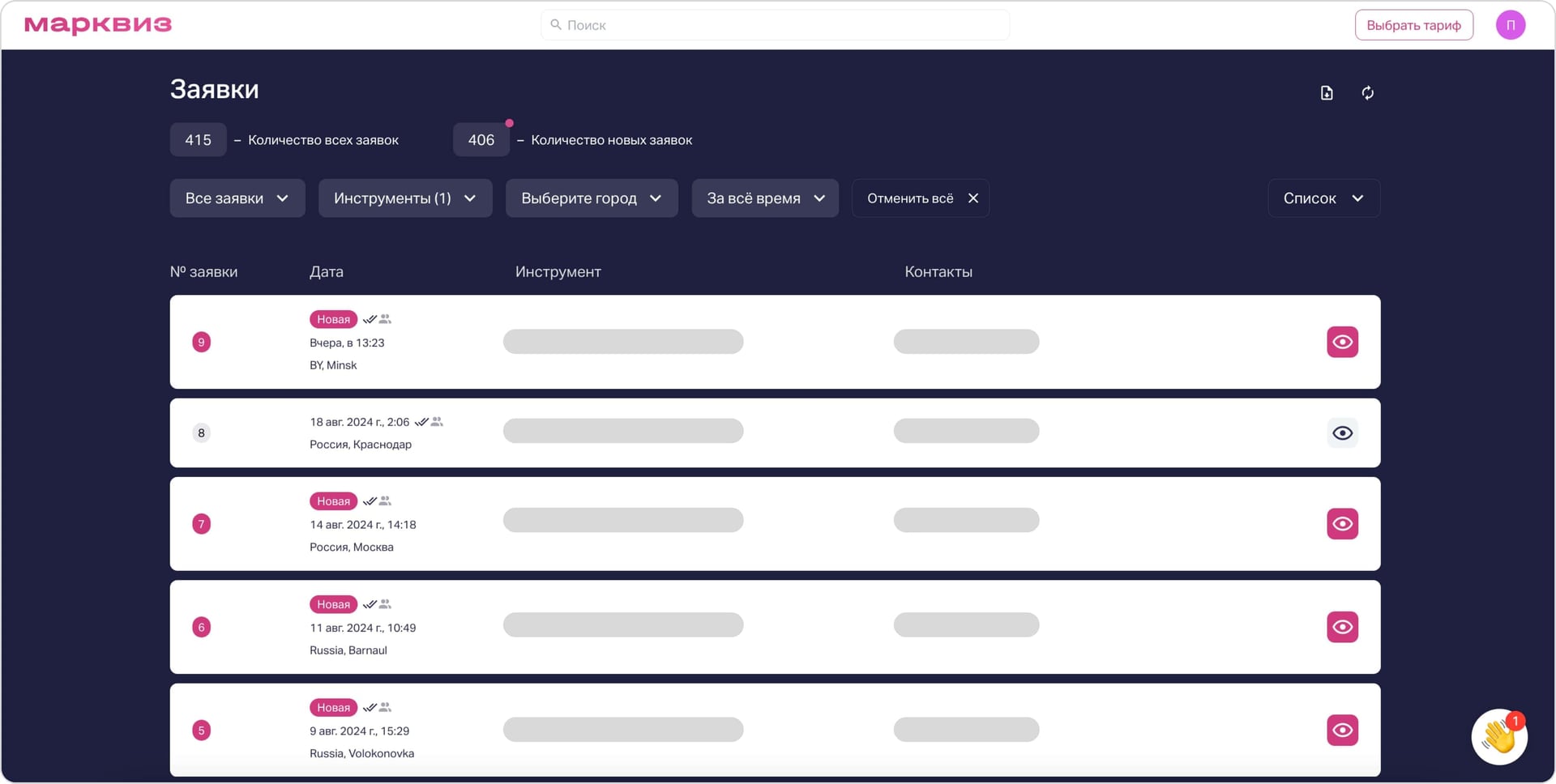Click the people icon on request 7
This screenshot has width=1556, height=784.
coord(384,501)
